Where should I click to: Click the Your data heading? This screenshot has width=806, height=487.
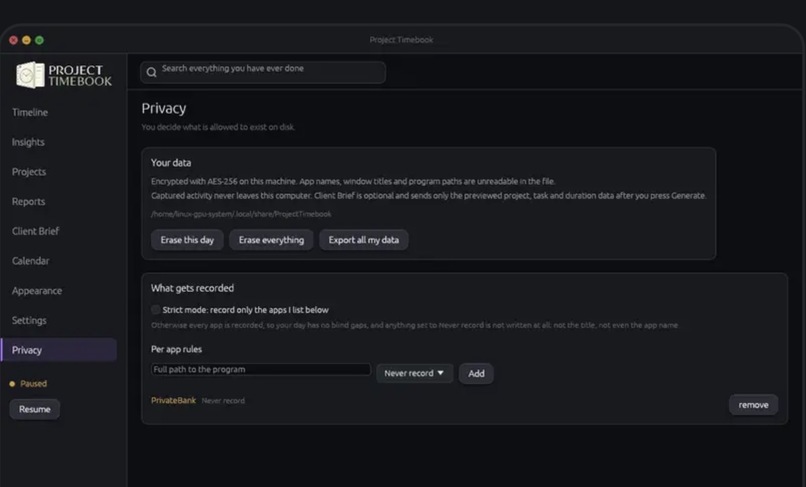point(171,163)
